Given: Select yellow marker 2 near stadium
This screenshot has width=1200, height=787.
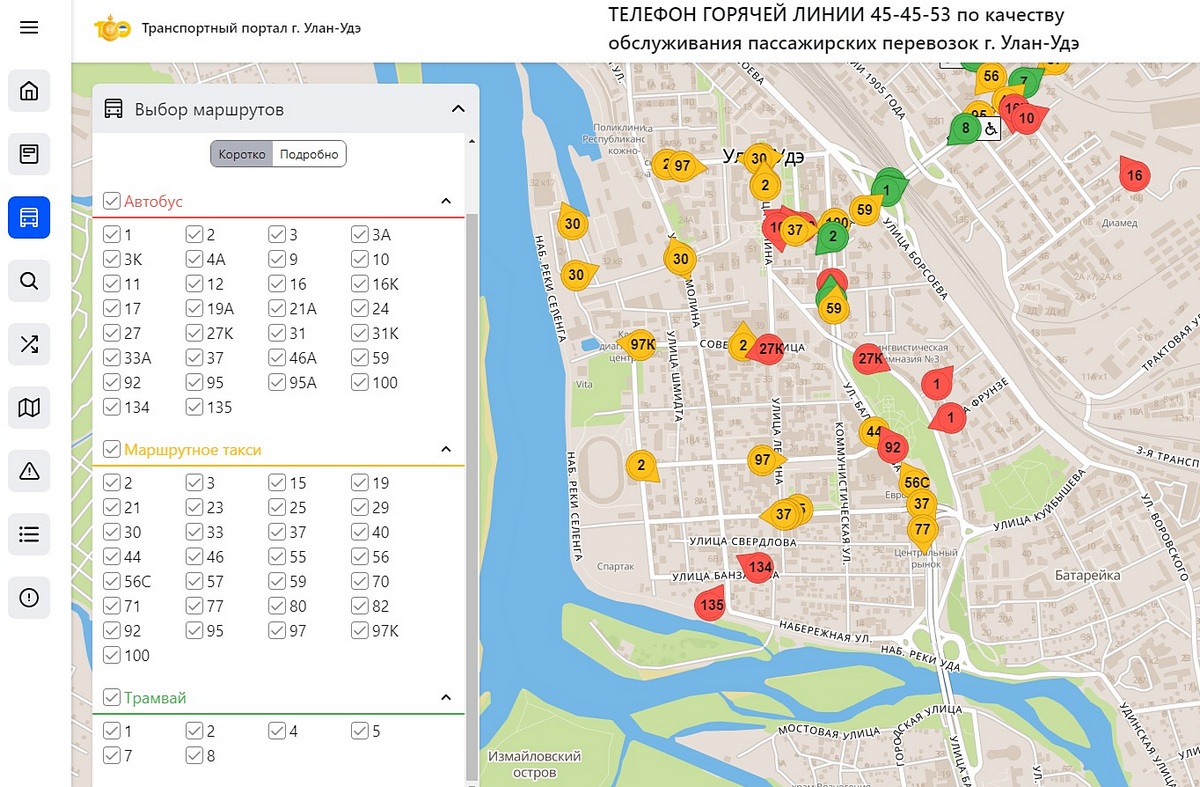Looking at the screenshot, I should pos(641,465).
